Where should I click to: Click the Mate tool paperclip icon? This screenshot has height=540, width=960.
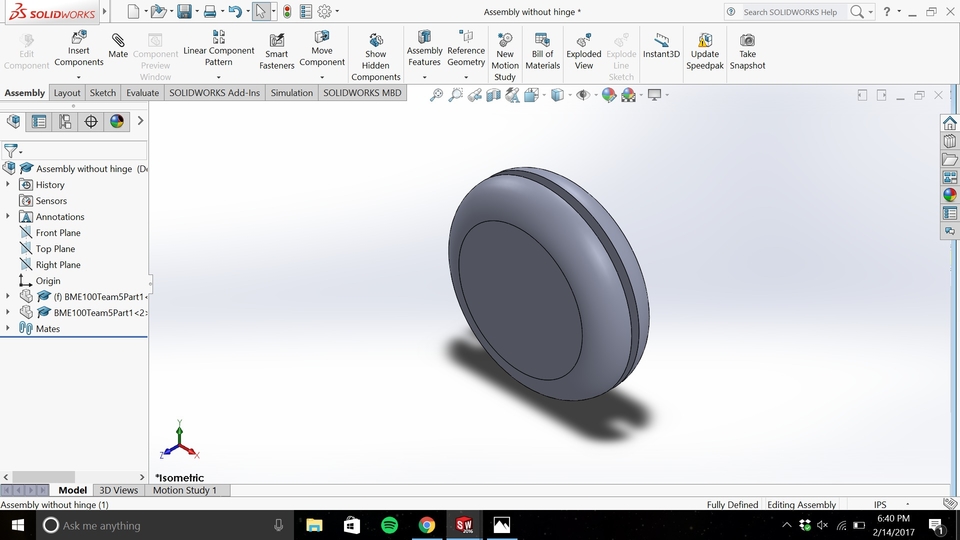point(118,40)
